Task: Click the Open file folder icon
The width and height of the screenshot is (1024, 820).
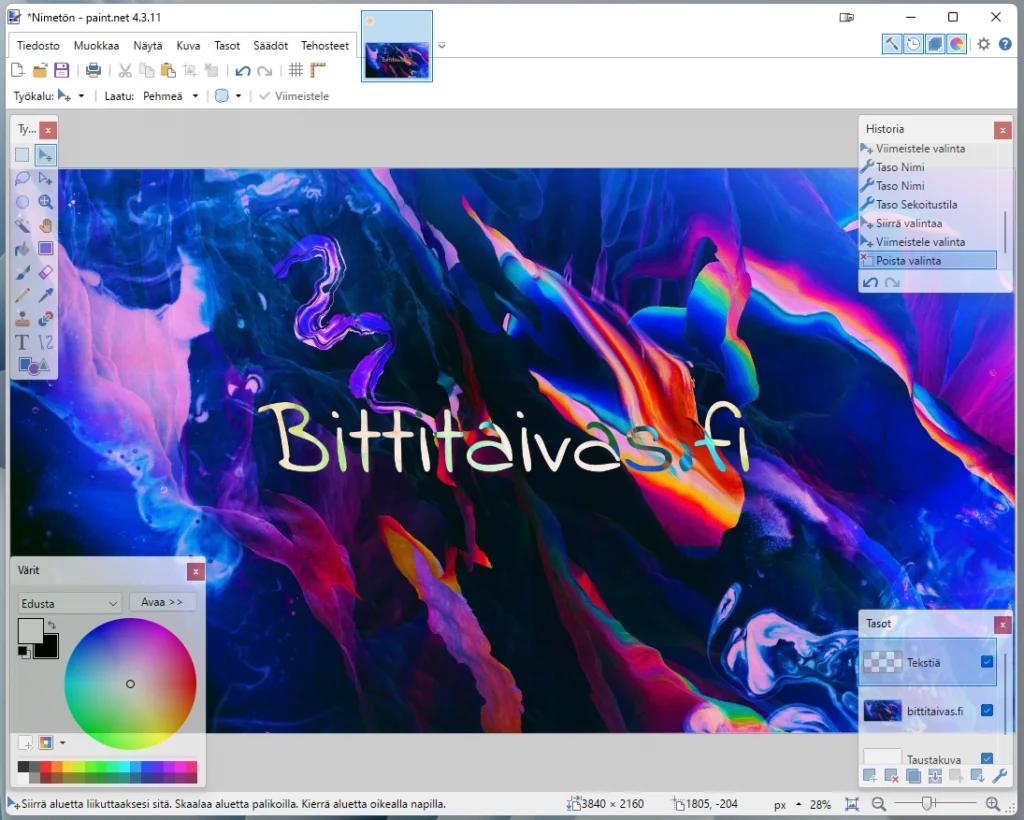Action: pos(40,70)
